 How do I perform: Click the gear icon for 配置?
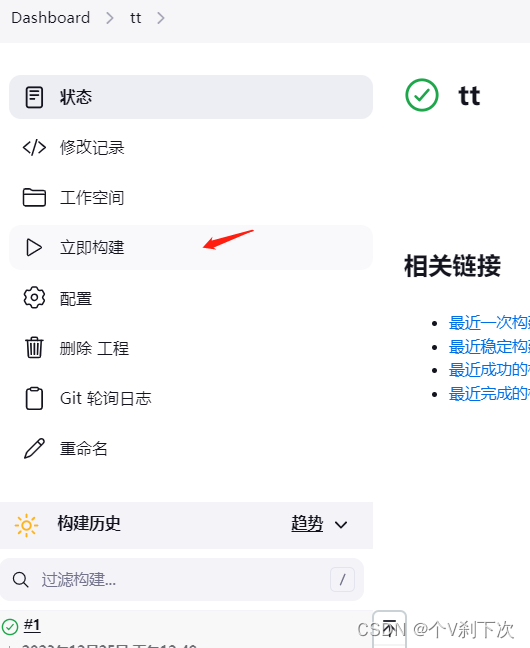[34, 298]
